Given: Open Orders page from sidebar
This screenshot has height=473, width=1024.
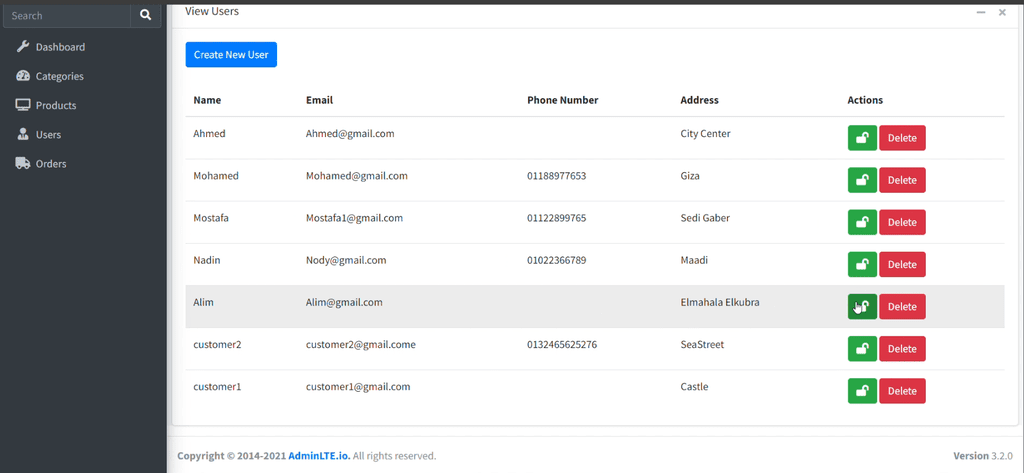Looking at the screenshot, I should (x=51, y=163).
